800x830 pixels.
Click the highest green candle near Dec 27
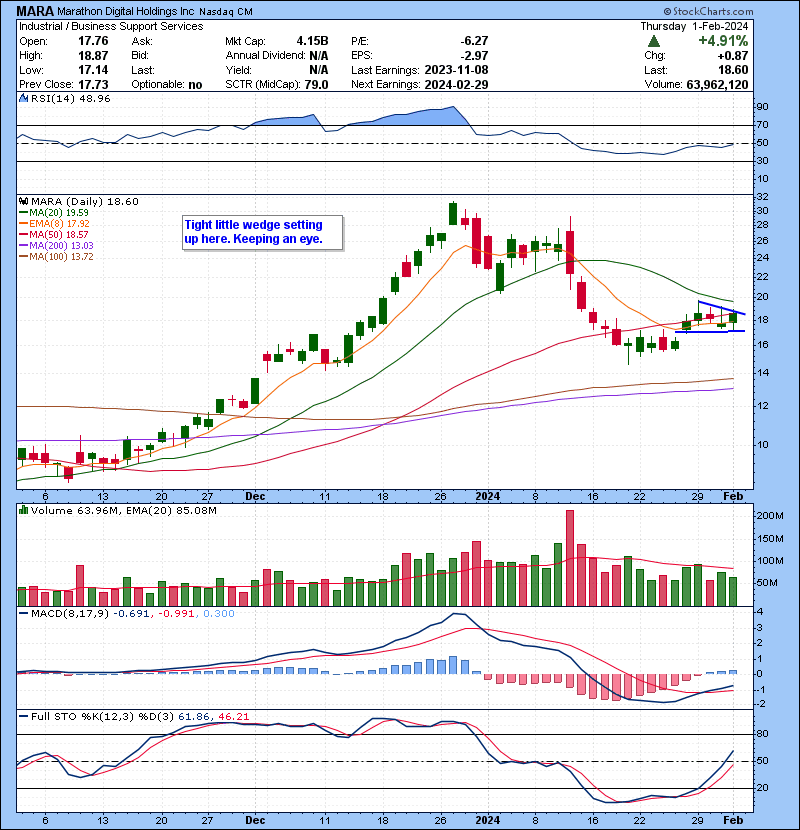point(453,213)
